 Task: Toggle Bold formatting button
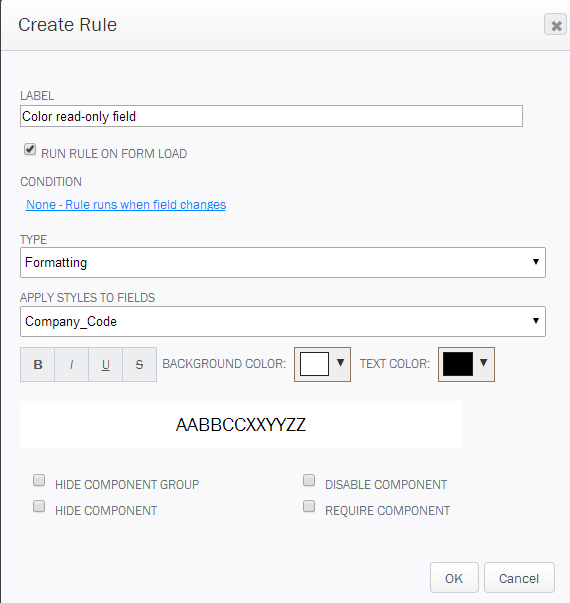(37, 364)
